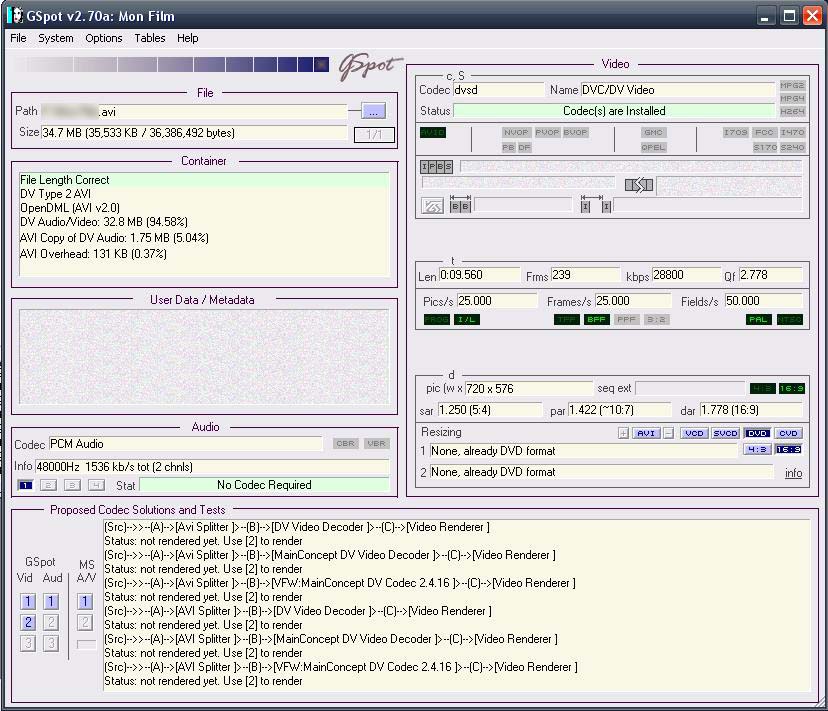Choose the 4:3 resizing aspect button
The image size is (828, 711).
coord(757,450)
